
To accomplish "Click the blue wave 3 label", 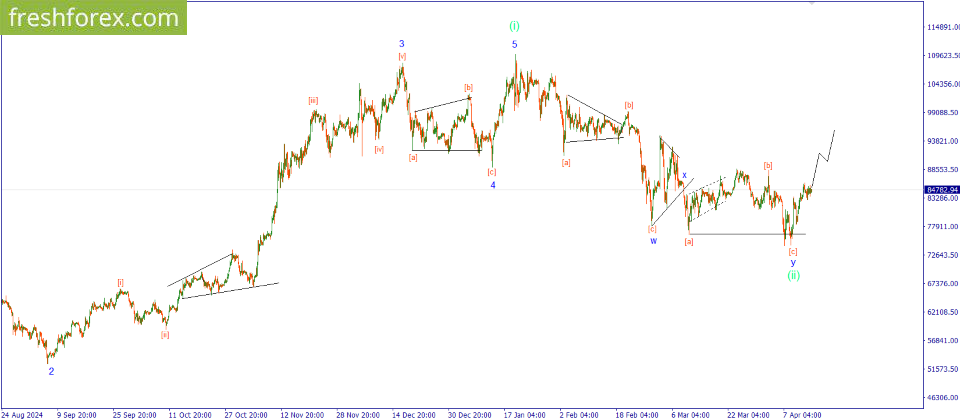I will point(402,44).
